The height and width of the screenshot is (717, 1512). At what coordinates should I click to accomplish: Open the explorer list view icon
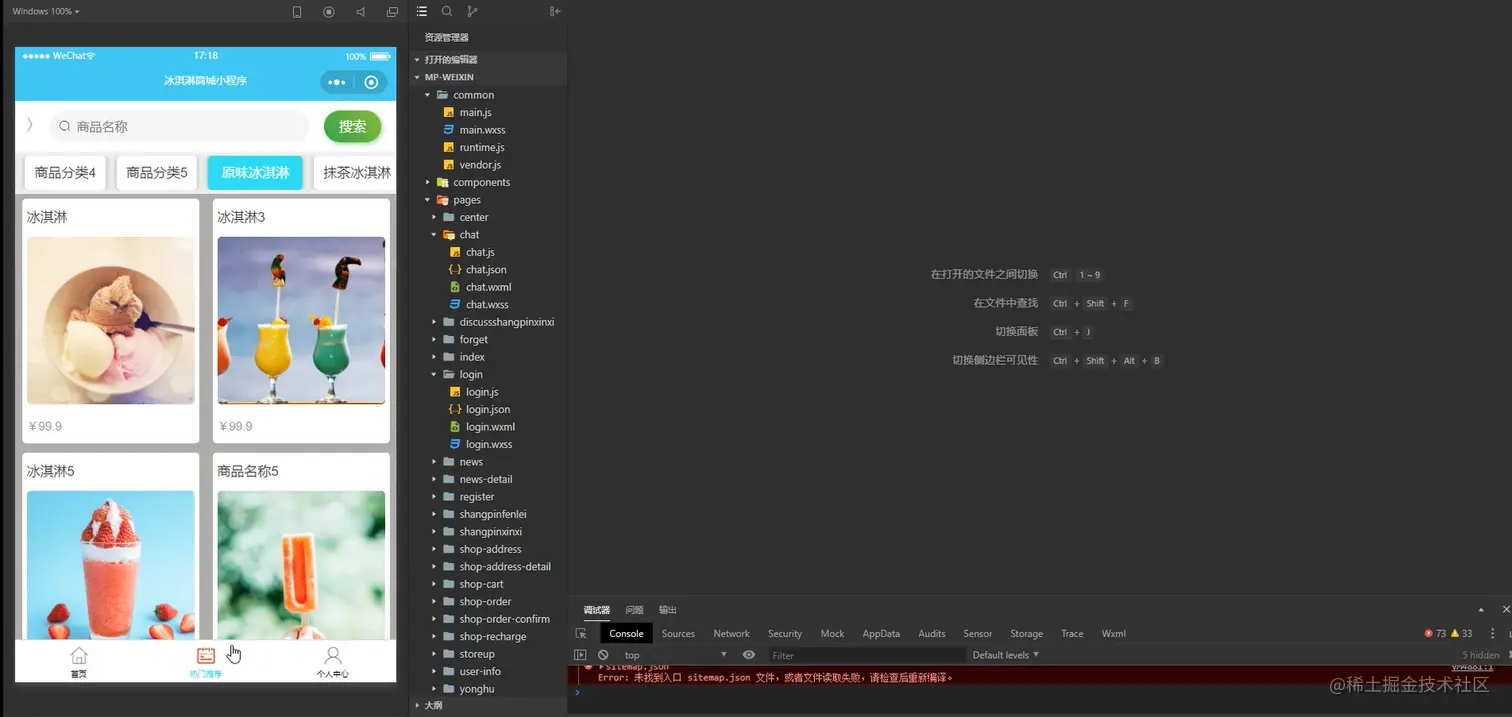(x=422, y=11)
